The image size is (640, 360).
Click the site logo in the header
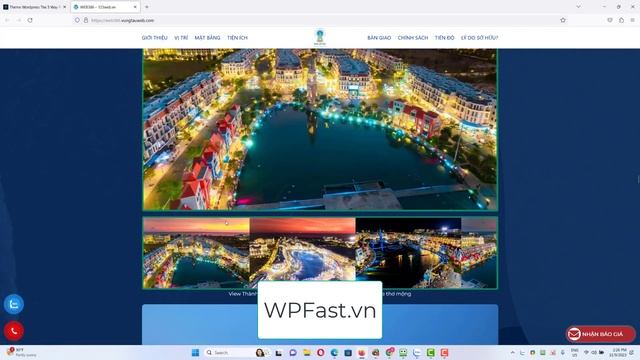tap(320, 37)
